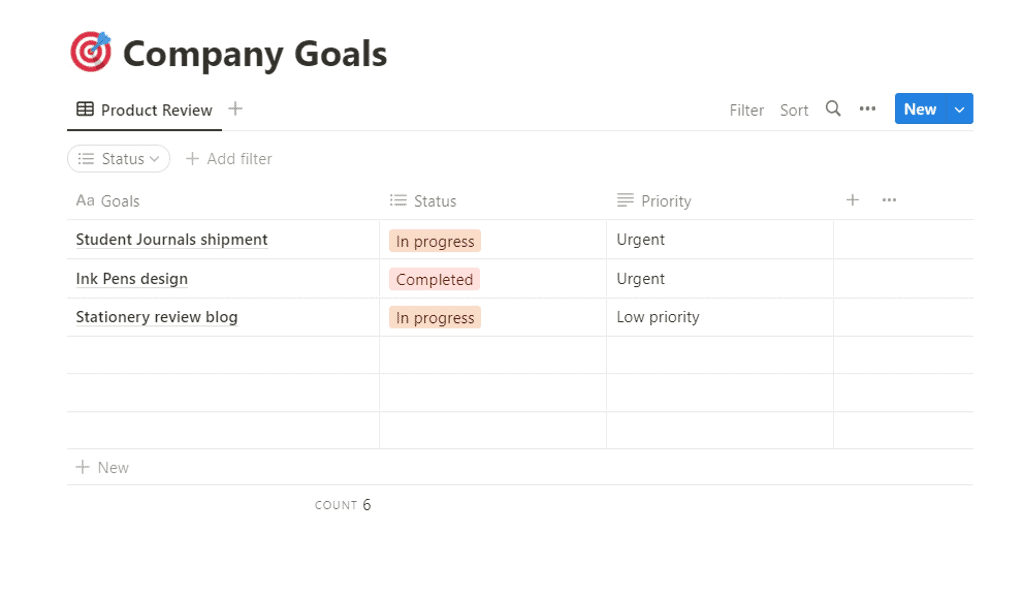Add a new property column plus icon
The image size is (1024, 597).
click(852, 200)
